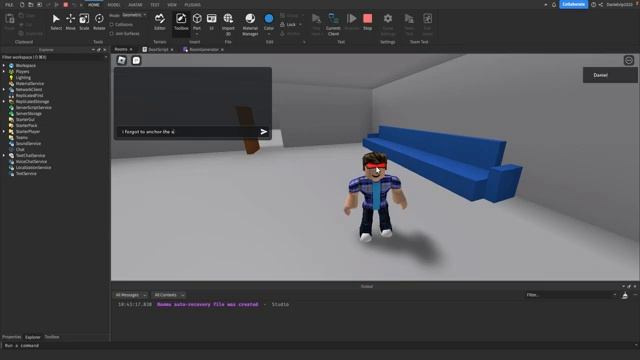Select the Lighting service in Explorer
Viewport: 640px width, 360px height.
pos(23,78)
